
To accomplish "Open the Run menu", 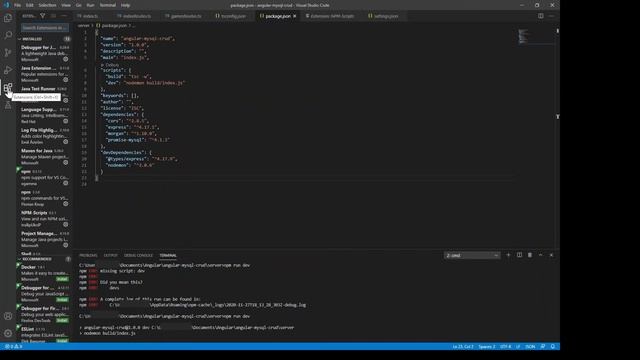I will pyautogui.click(x=91, y=5).
